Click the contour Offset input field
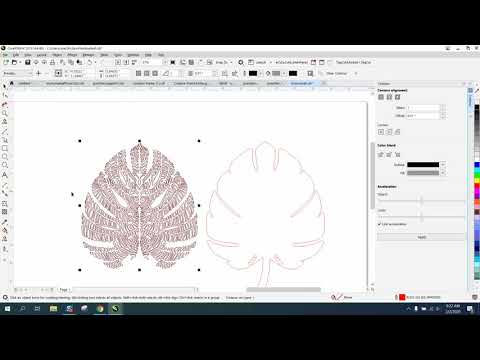 [x=423, y=116]
